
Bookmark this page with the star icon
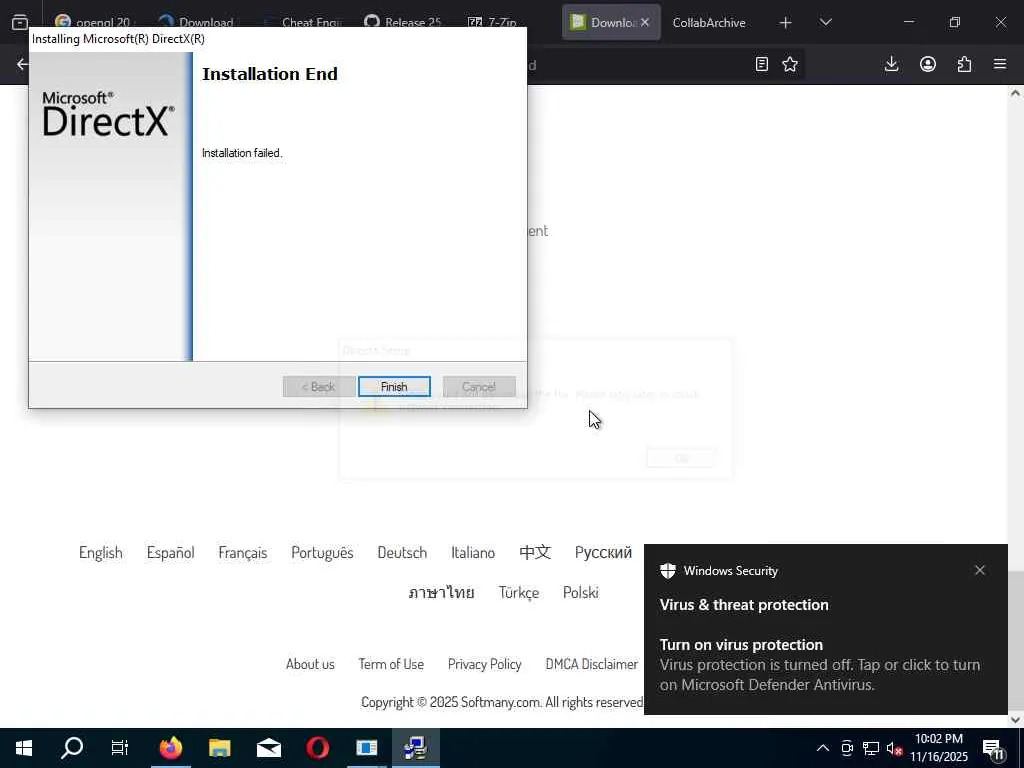pyautogui.click(x=790, y=64)
